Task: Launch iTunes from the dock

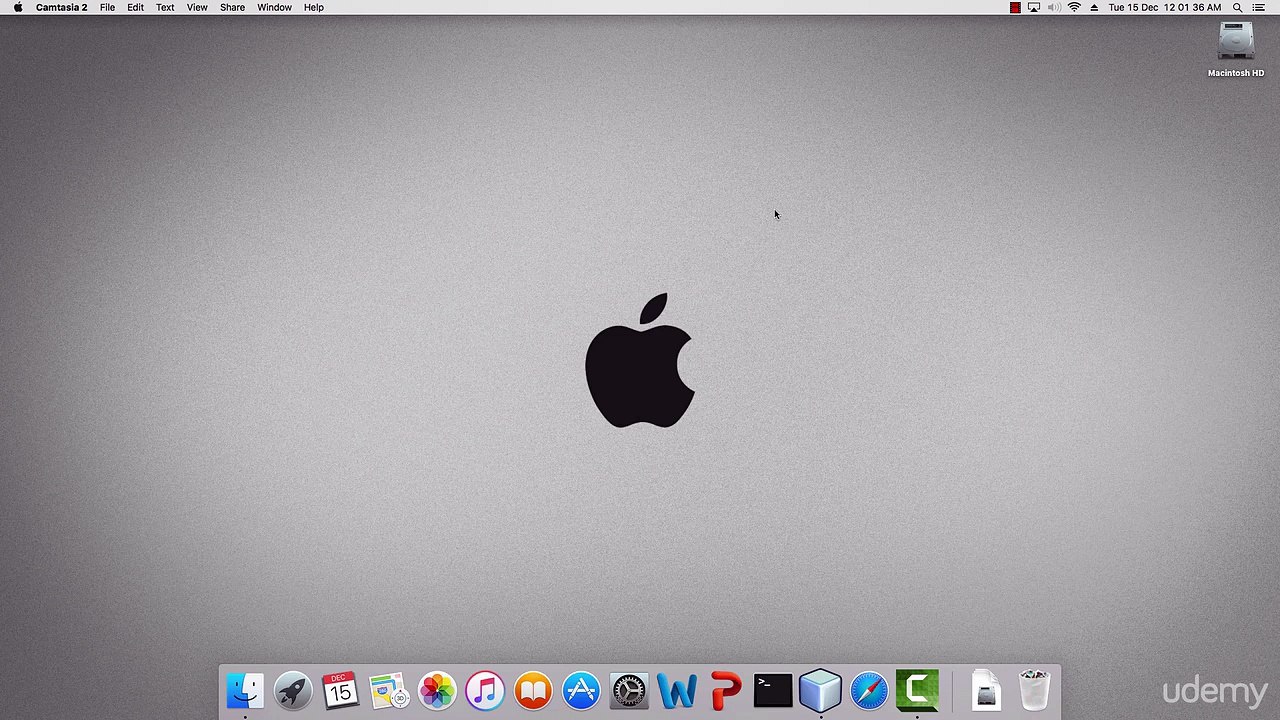Action: point(485,691)
